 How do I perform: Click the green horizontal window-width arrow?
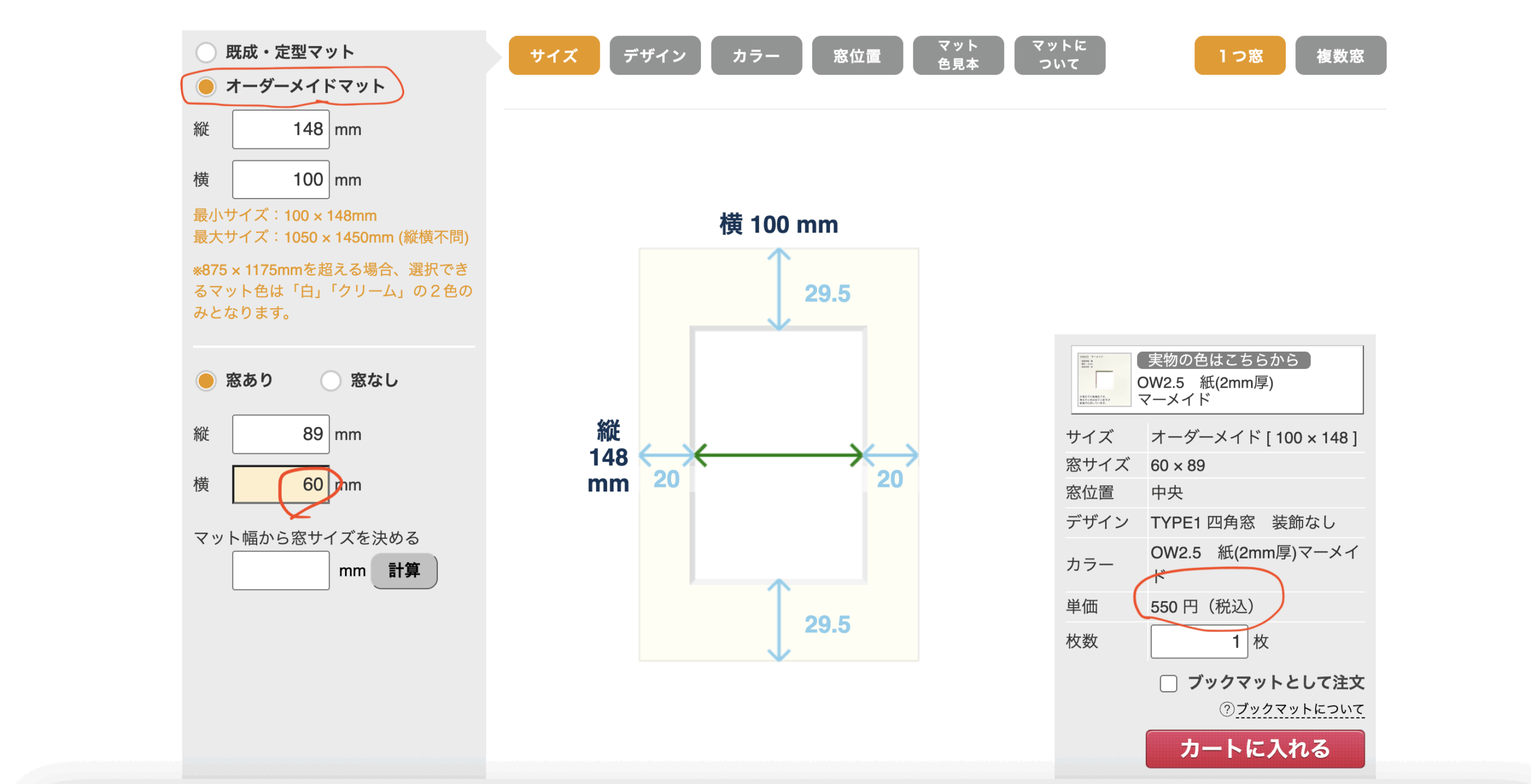click(x=778, y=455)
